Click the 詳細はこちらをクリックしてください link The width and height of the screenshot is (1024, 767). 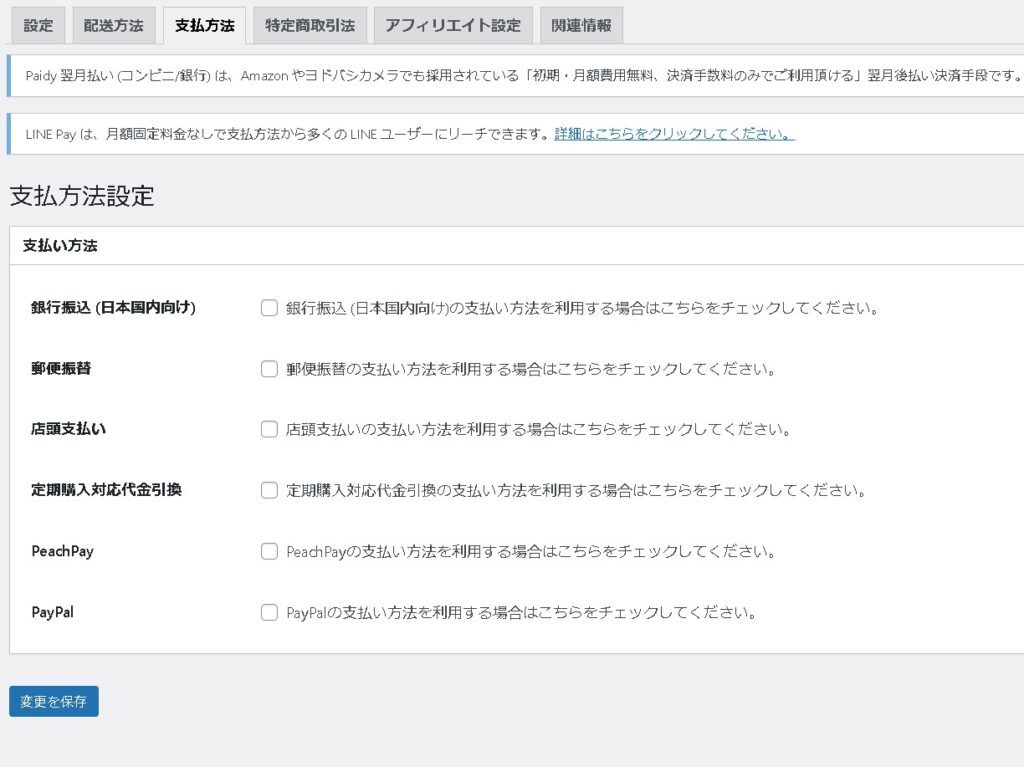[674, 135]
